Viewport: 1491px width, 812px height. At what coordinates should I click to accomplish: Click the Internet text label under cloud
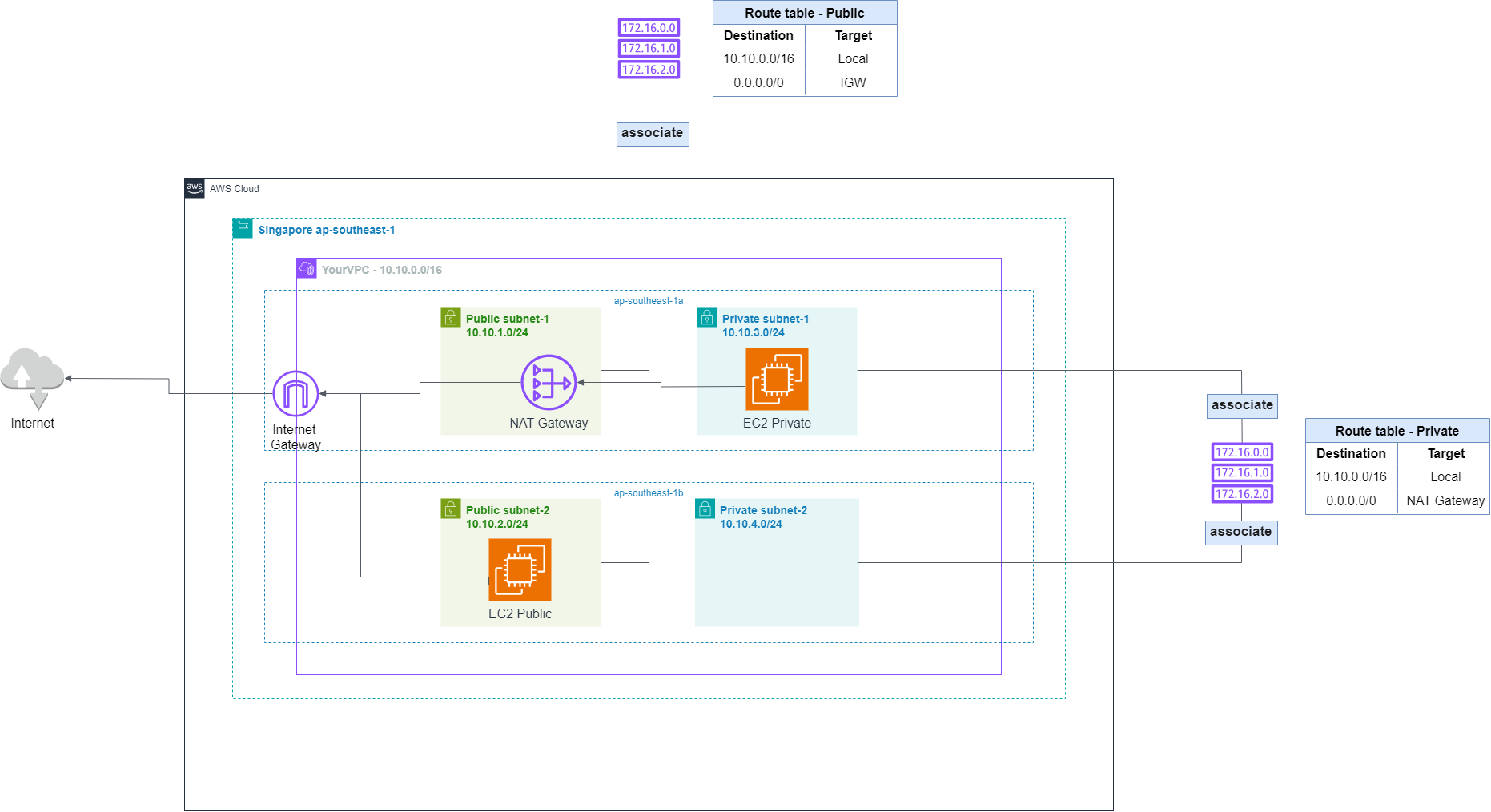coord(32,423)
